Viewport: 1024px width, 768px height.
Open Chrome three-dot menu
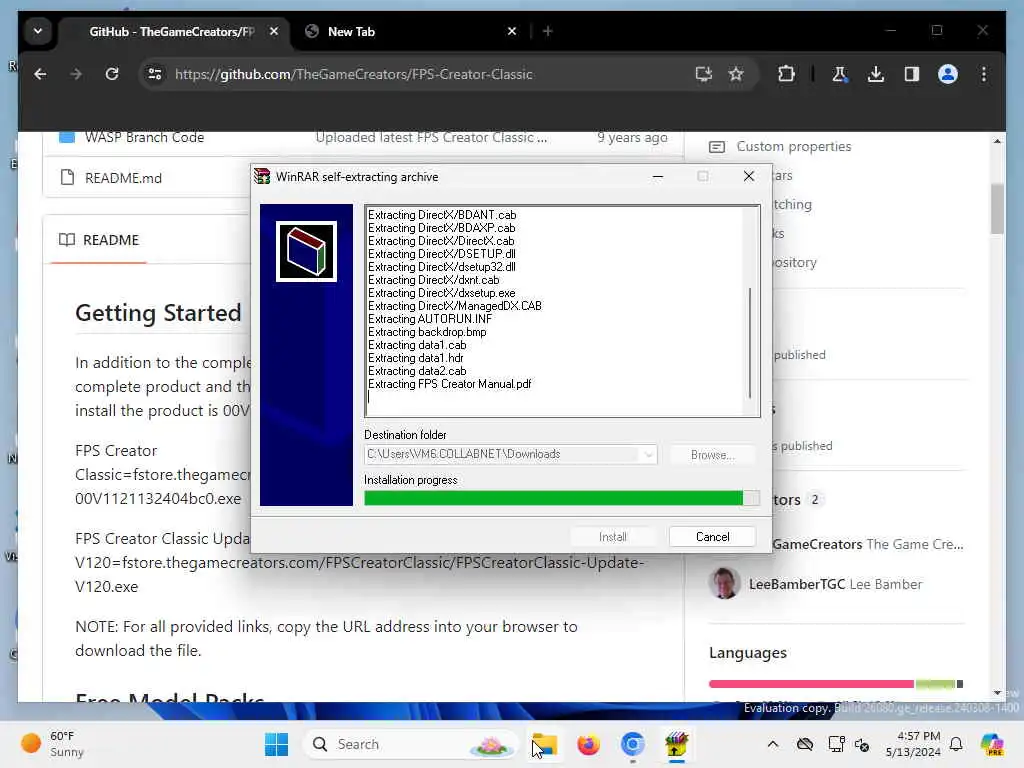tap(984, 74)
